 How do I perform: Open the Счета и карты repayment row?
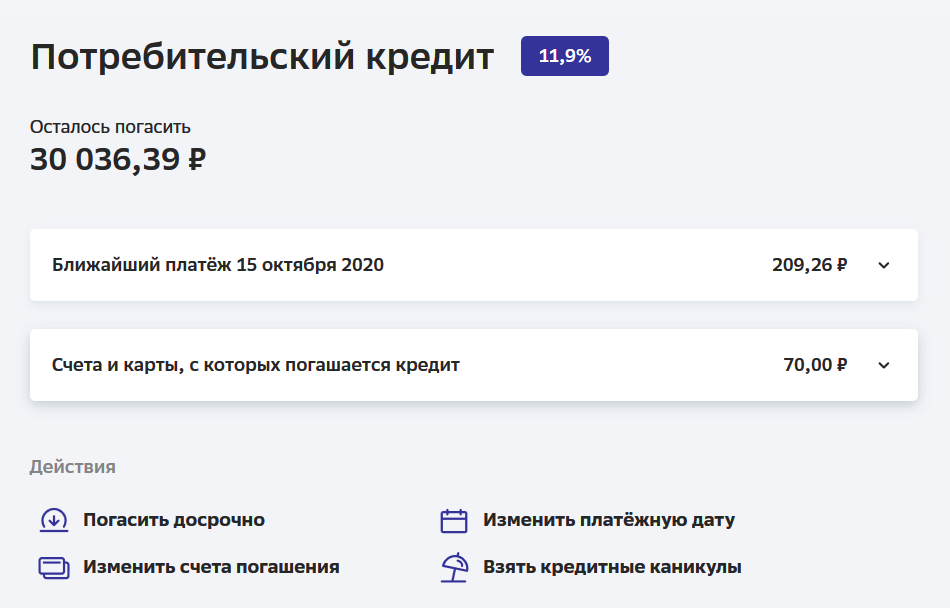pyautogui.click(x=255, y=365)
